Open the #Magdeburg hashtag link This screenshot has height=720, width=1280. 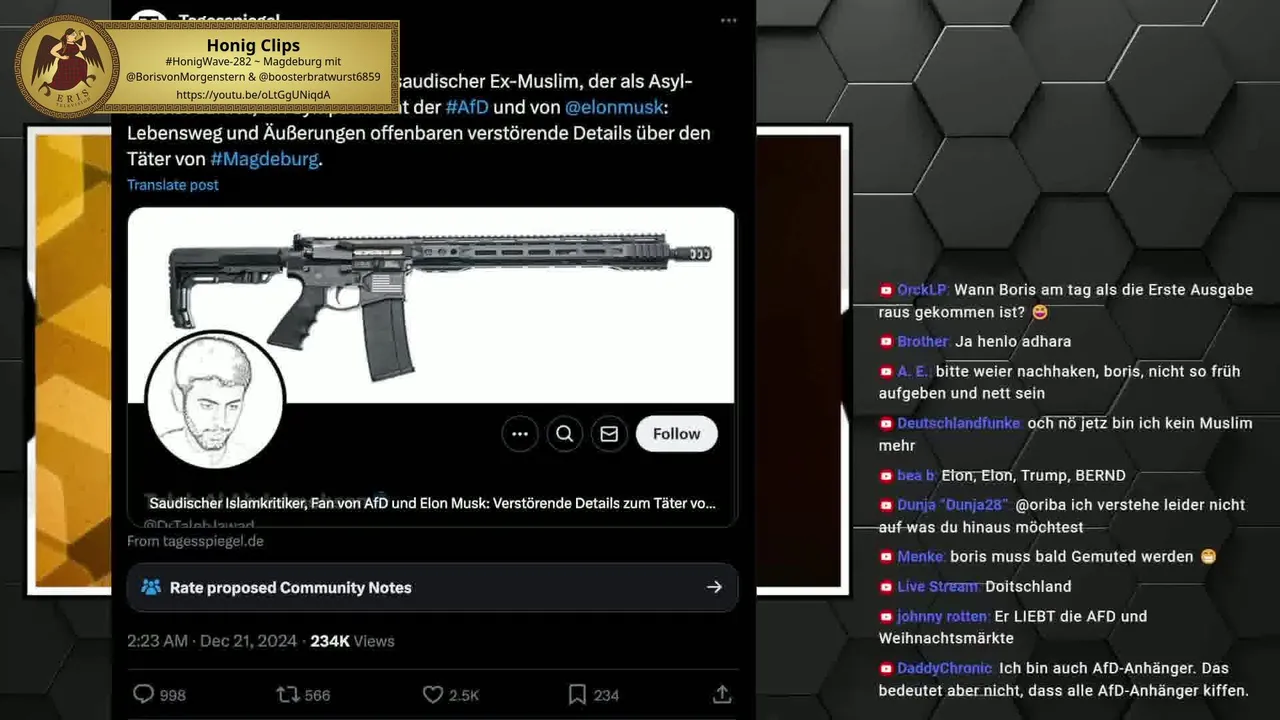(265, 159)
